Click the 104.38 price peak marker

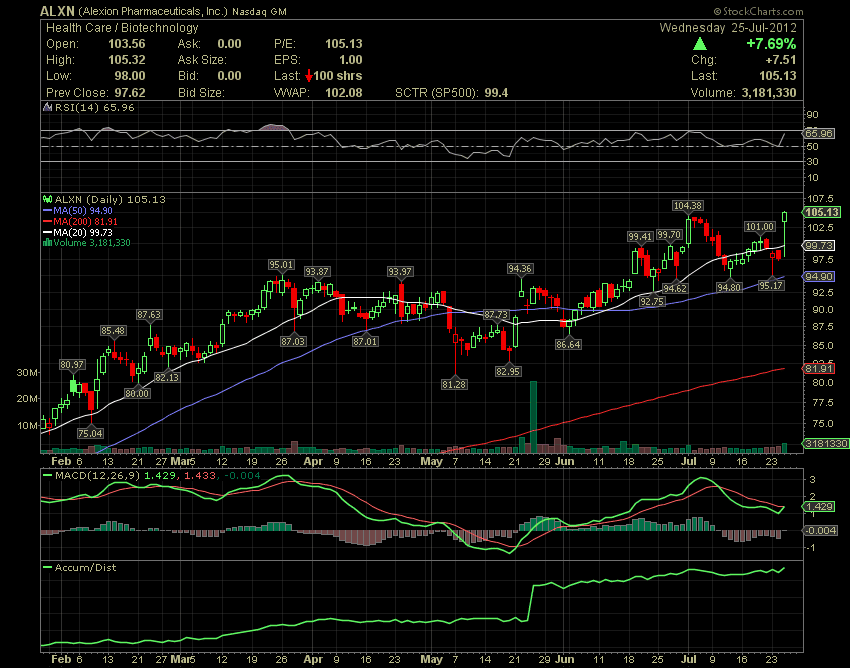coord(687,205)
